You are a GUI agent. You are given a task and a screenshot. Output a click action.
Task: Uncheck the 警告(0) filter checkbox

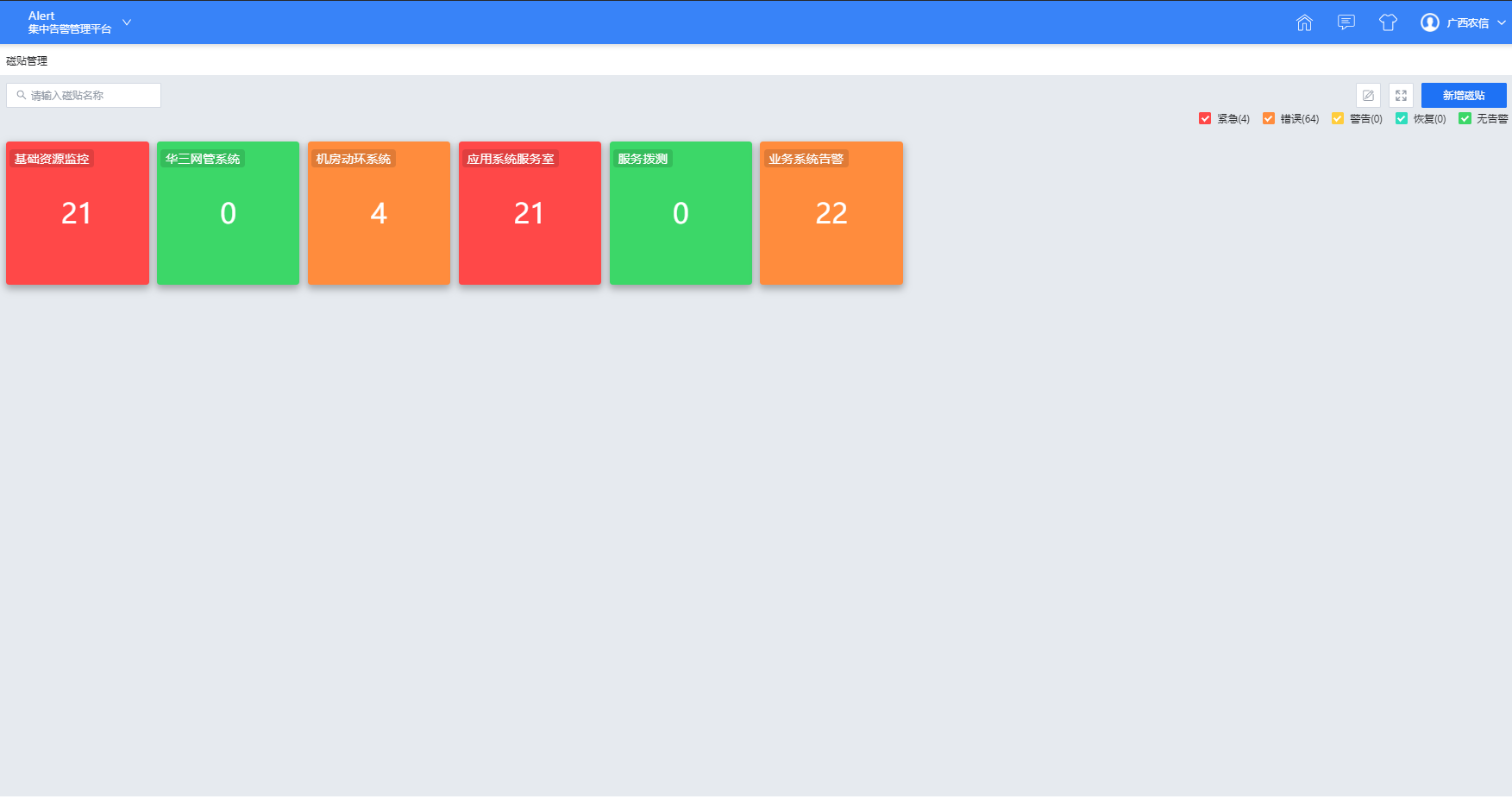click(1338, 118)
